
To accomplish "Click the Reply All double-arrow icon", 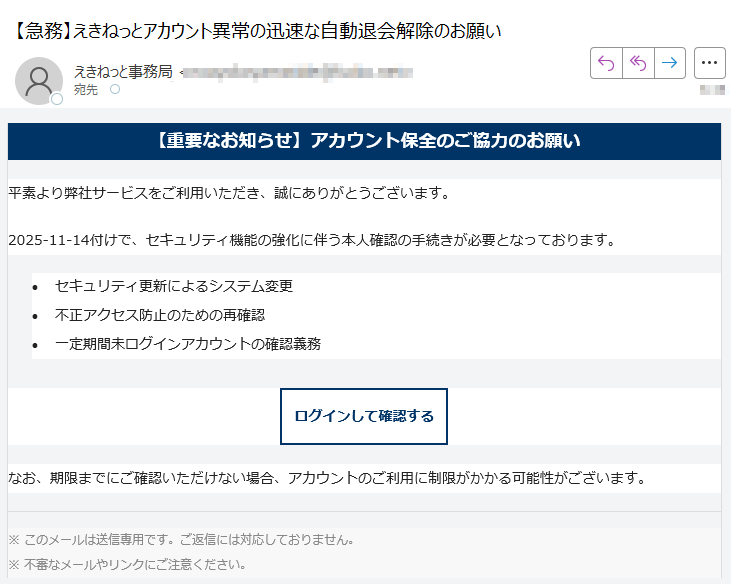I will (x=638, y=63).
